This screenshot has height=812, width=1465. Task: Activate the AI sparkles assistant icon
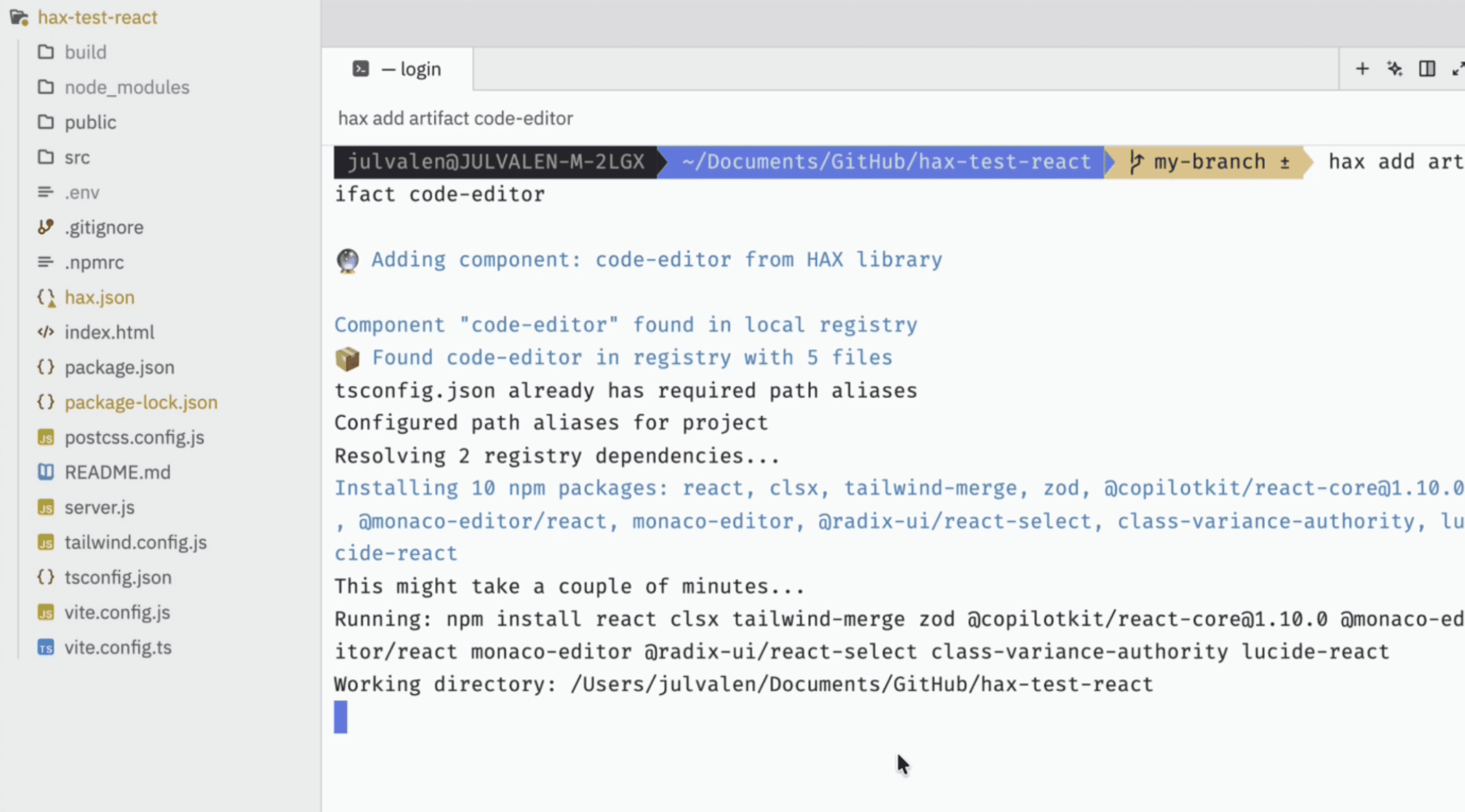tap(1395, 69)
